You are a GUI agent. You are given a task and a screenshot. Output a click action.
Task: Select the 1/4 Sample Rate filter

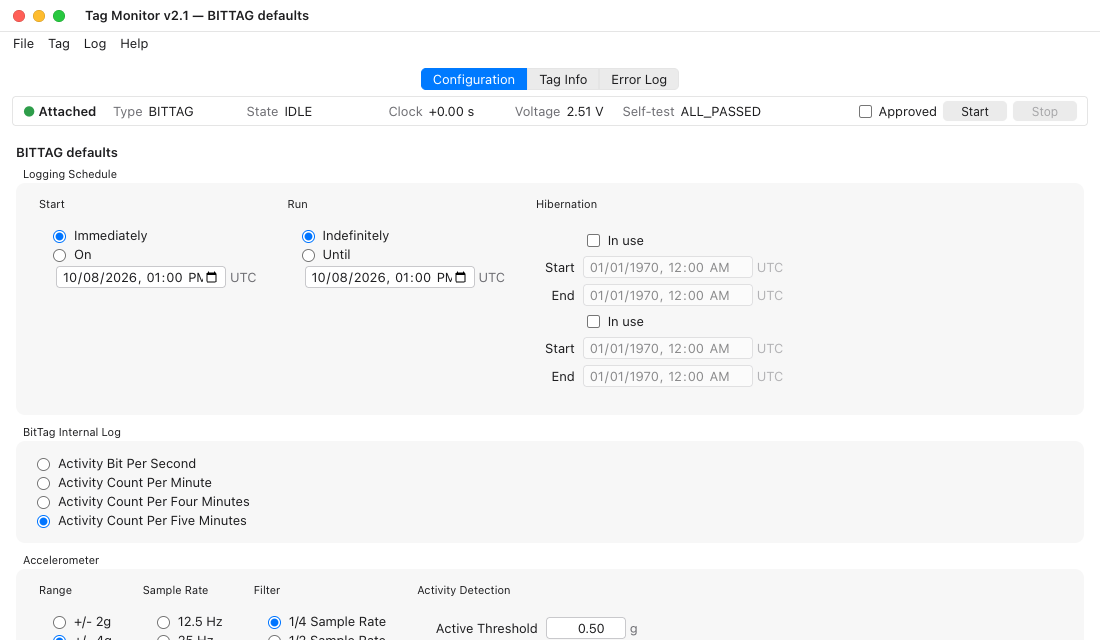[274, 622]
